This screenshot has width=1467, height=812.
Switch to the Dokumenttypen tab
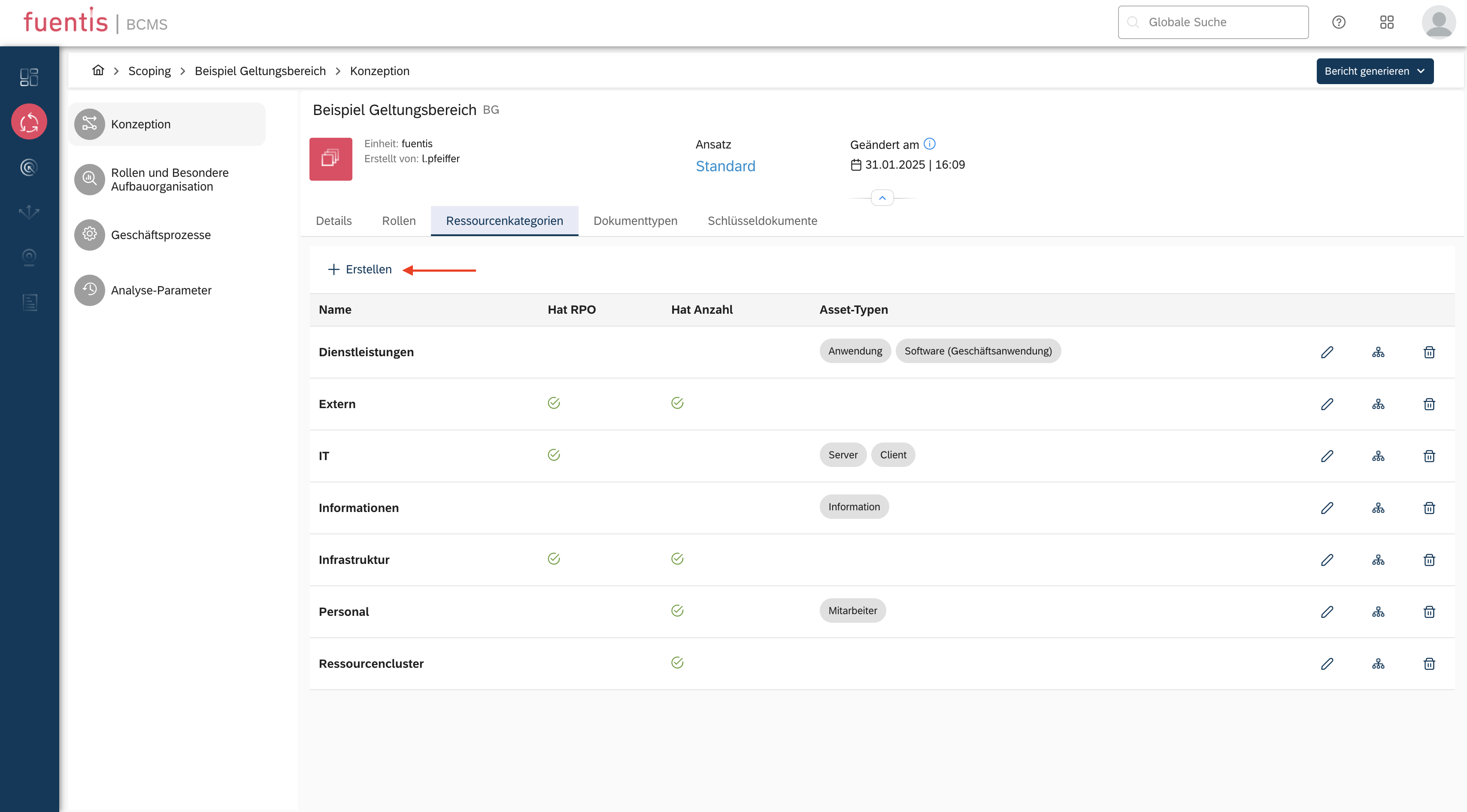[x=635, y=220]
